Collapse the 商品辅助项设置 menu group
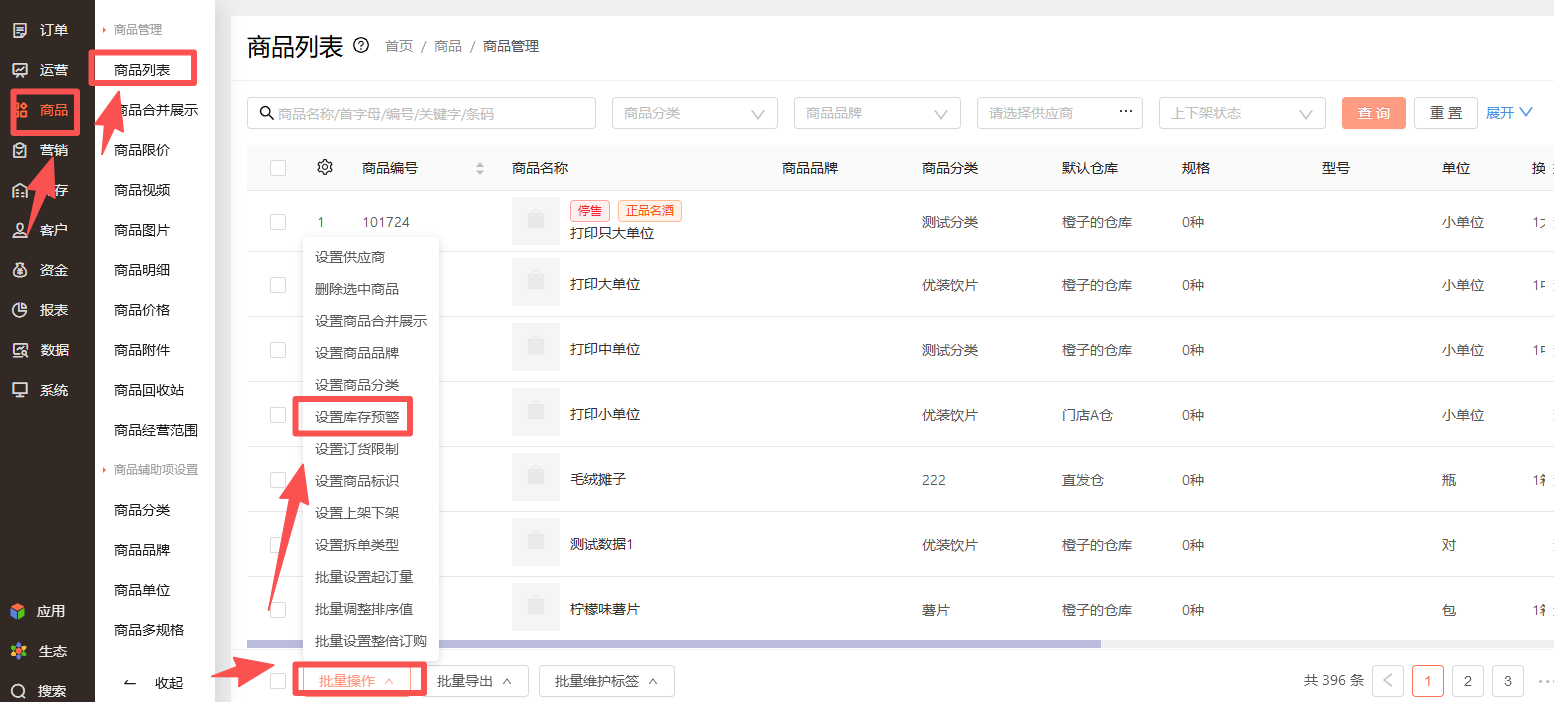The width and height of the screenshot is (1554, 702). pos(151,470)
